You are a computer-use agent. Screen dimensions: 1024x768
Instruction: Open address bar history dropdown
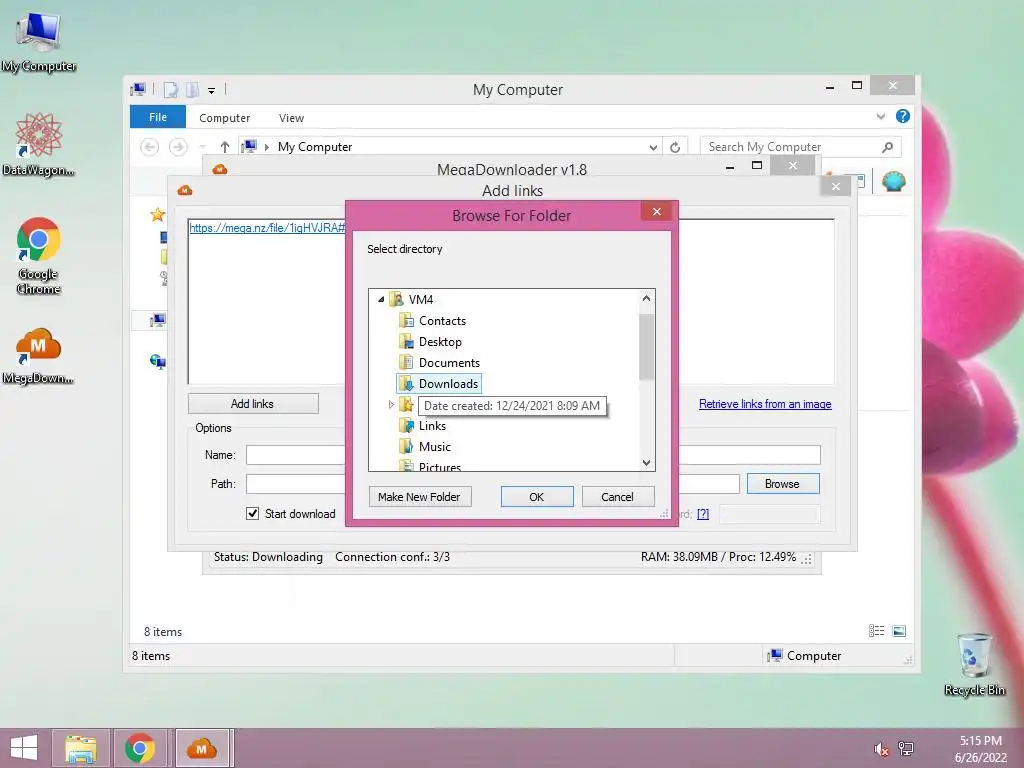[x=653, y=147]
